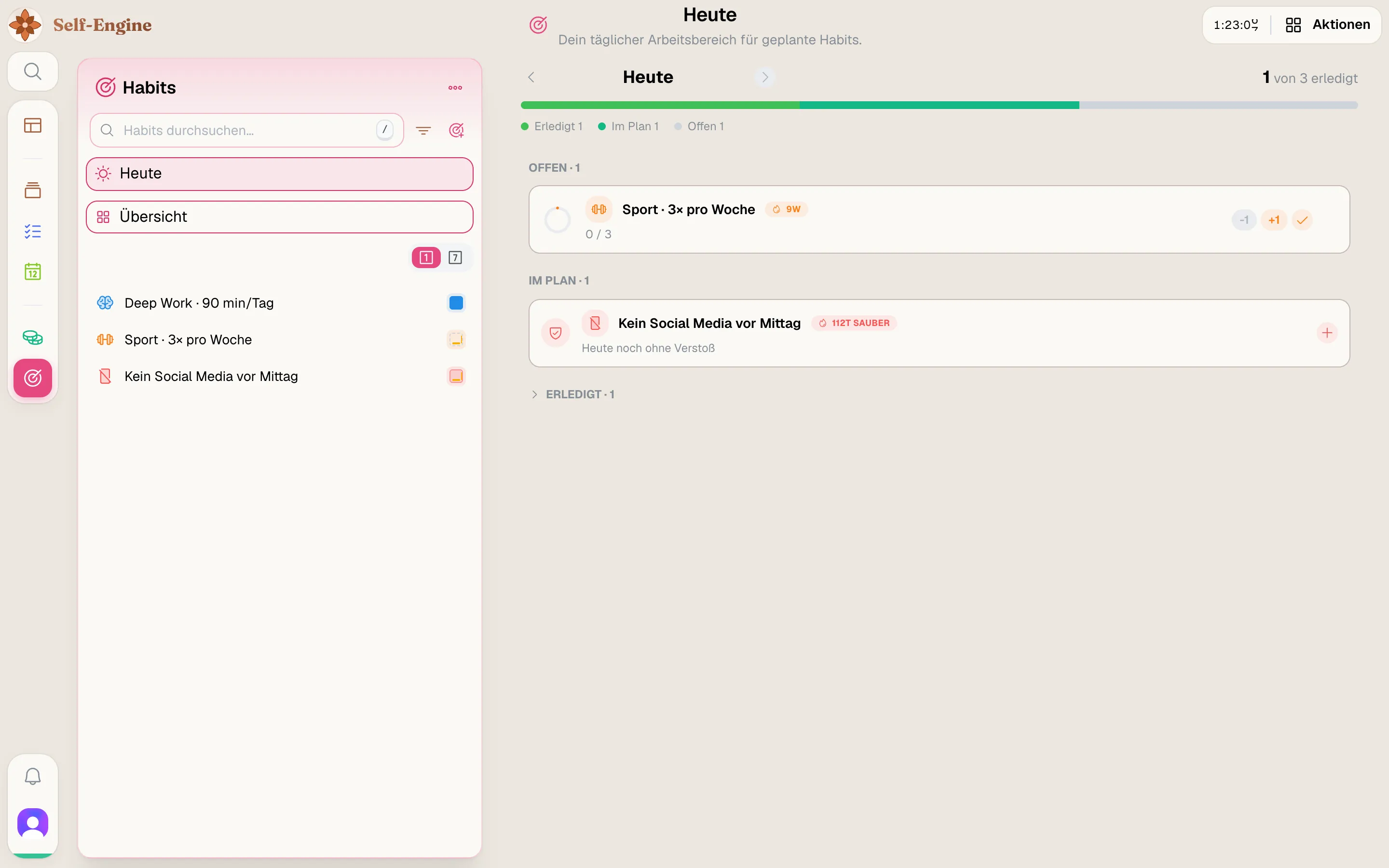1389x868 pixels.
Task: Click the 9W streak badge
Action: [x=786, y=210]
